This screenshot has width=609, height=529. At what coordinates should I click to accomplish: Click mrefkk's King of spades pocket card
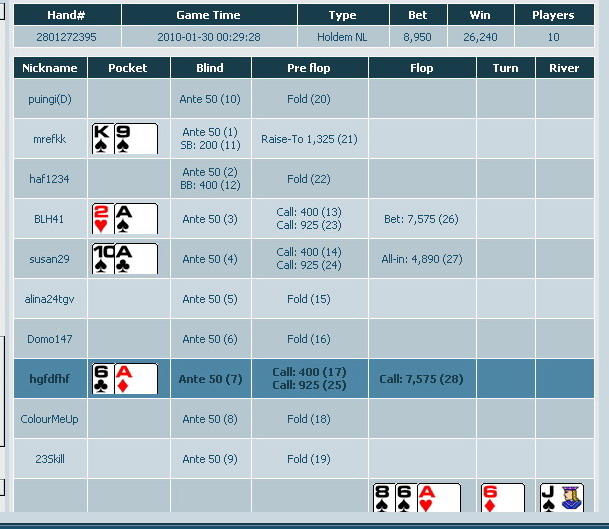click(103, 139)
